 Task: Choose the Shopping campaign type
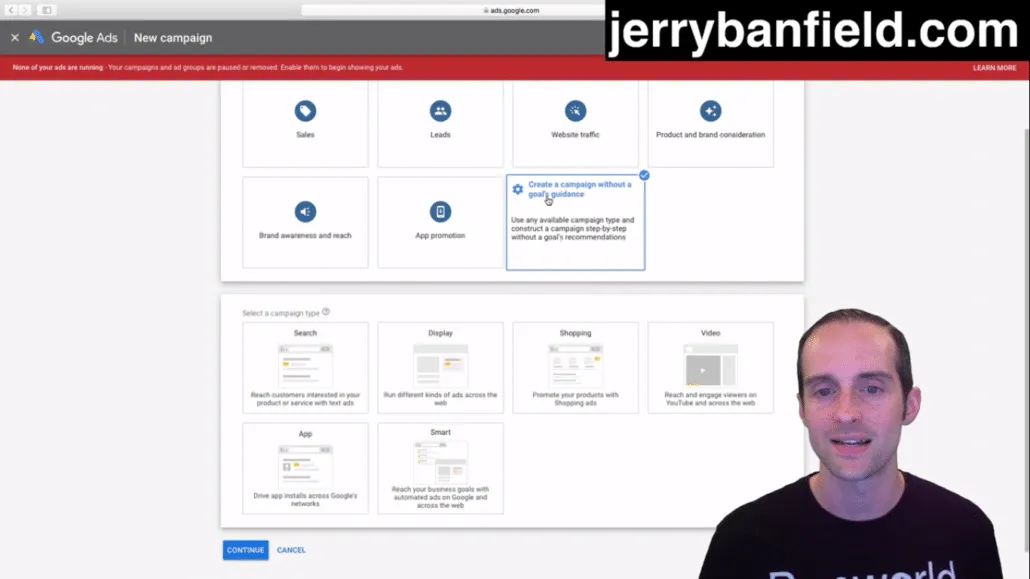575,367
